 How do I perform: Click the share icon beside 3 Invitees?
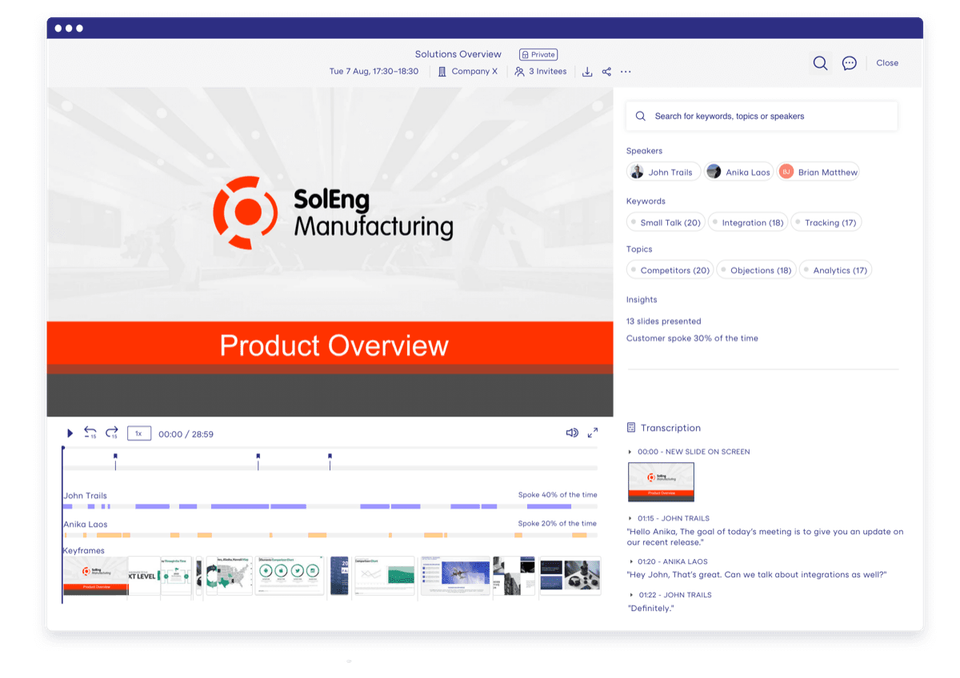pos(606,72)
